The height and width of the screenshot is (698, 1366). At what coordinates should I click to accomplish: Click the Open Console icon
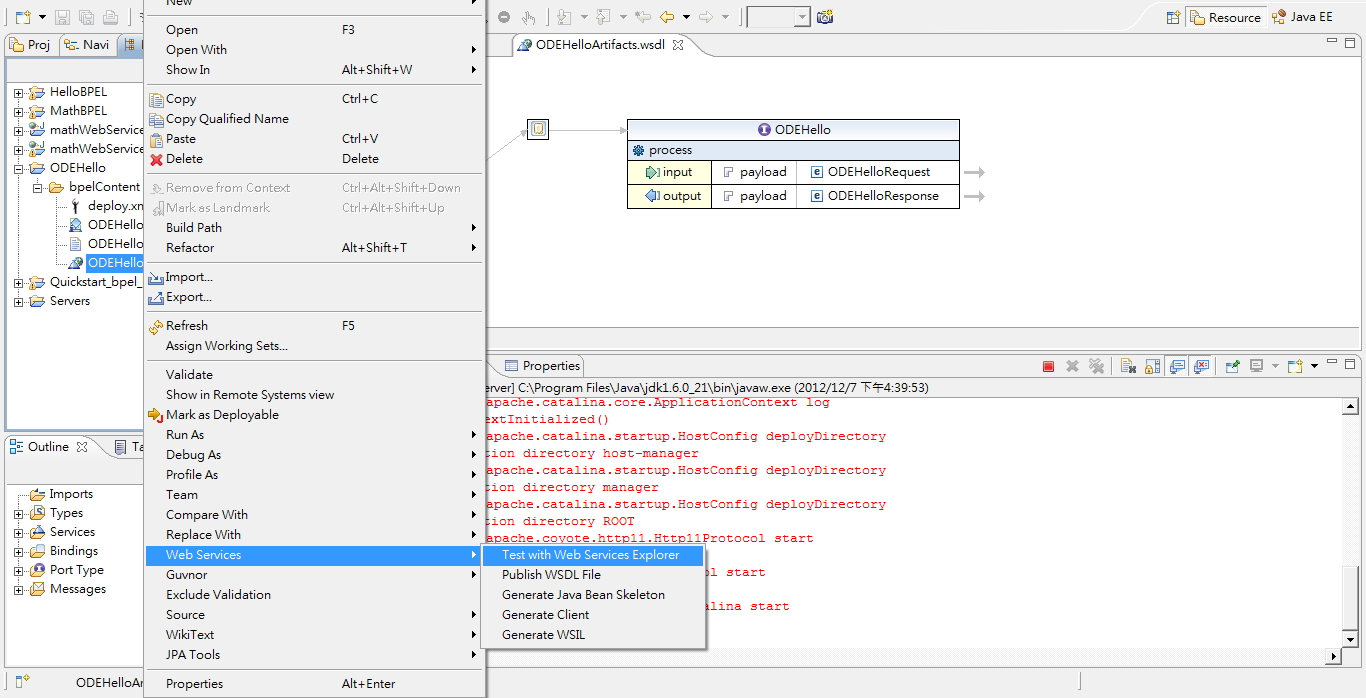click(1295, 366)
